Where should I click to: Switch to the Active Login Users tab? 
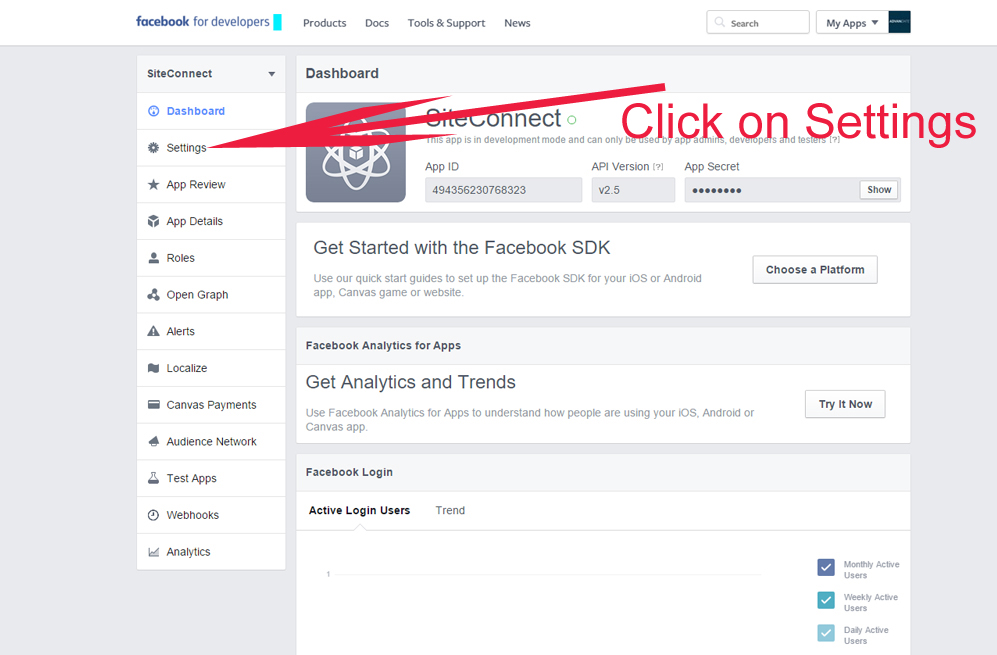(359, 511)
